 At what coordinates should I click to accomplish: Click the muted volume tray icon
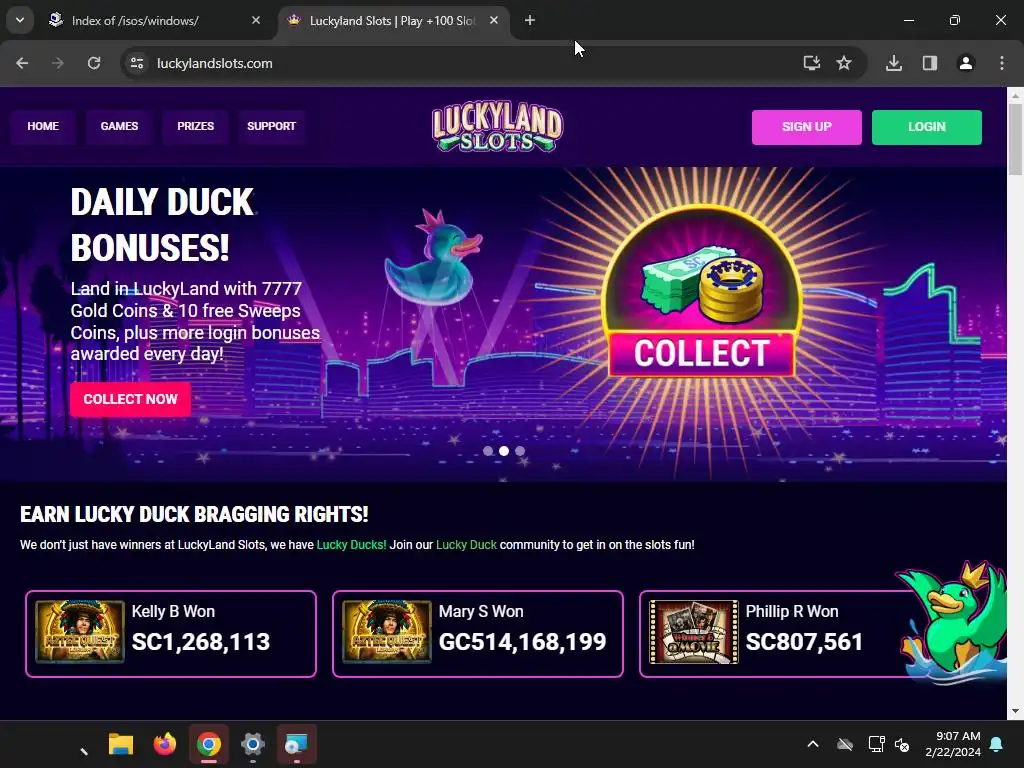click(x=903, y=744)
